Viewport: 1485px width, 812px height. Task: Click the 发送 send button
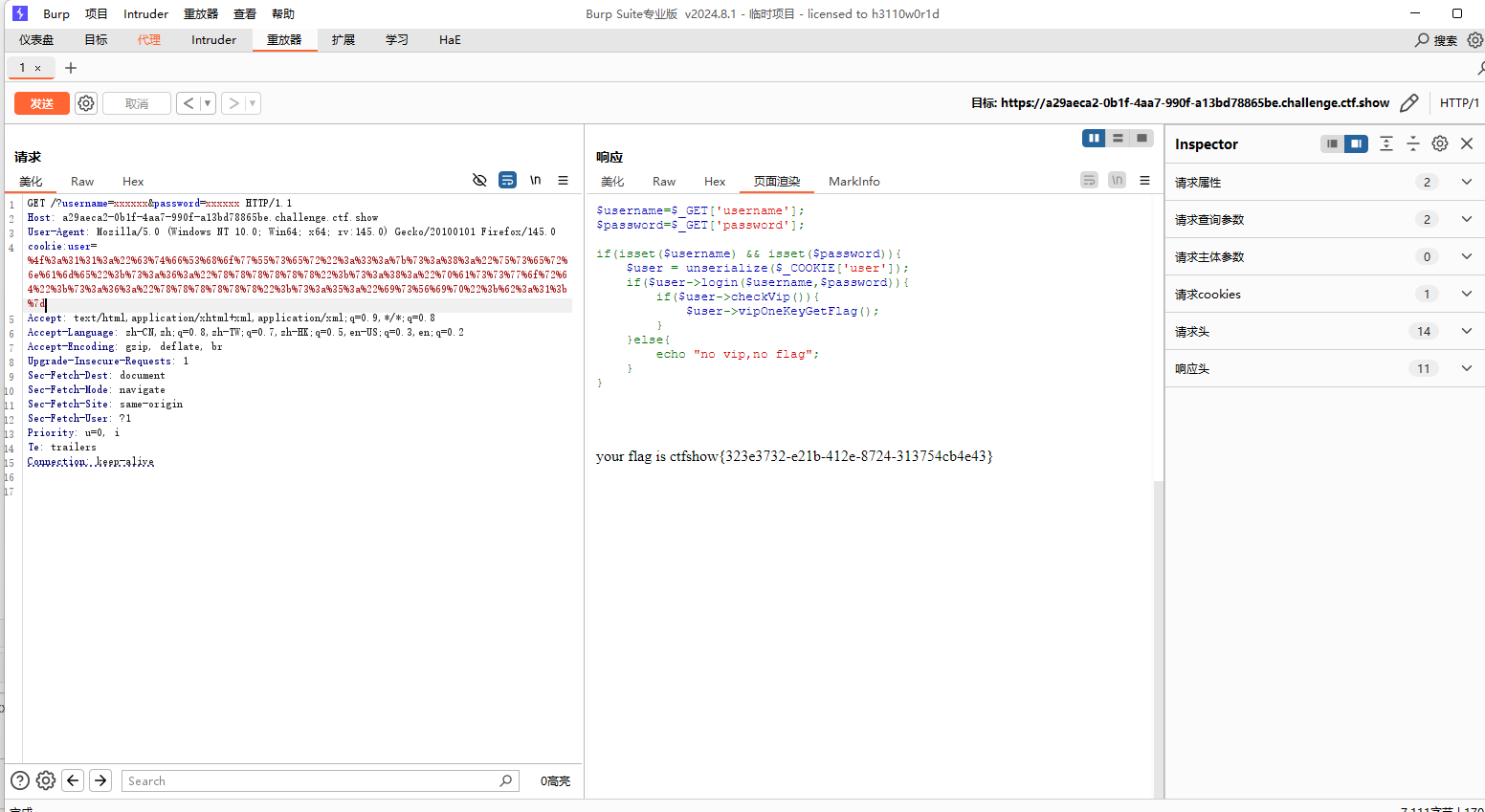tap(42, 103)
